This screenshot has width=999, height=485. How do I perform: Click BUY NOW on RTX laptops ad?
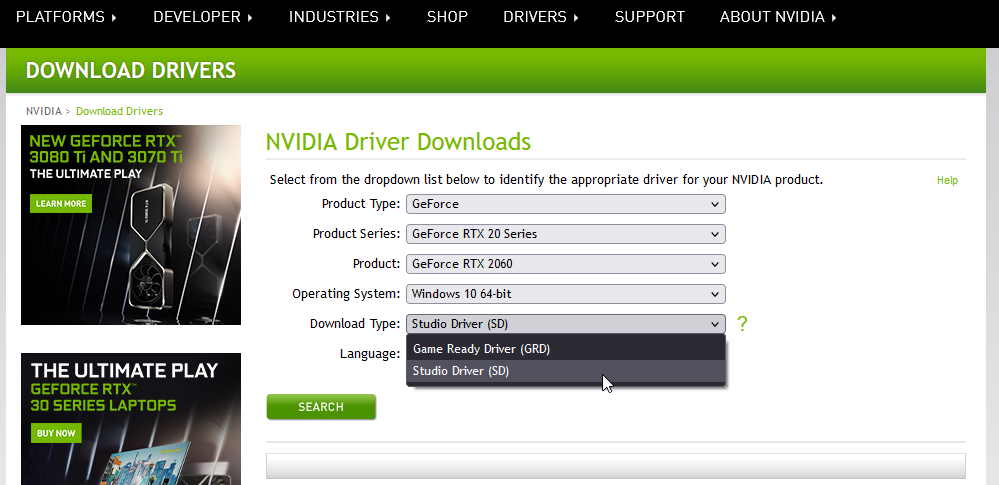(56, 433)
